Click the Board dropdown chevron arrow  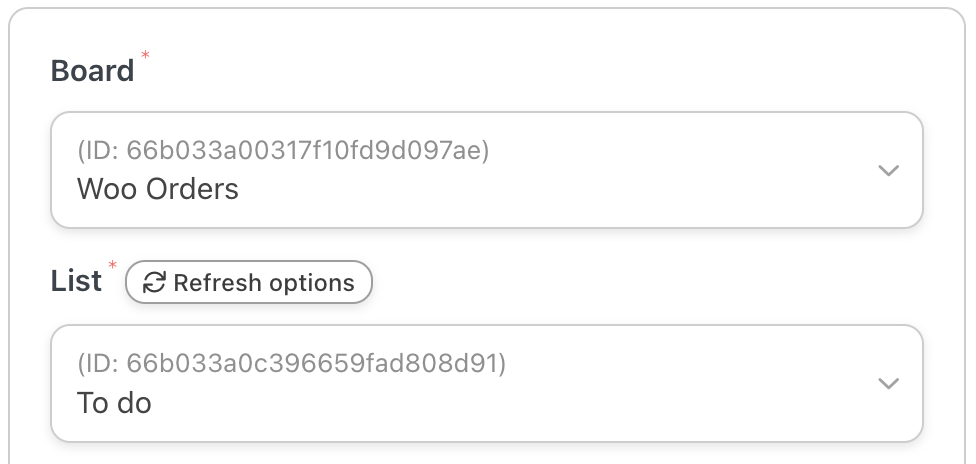click(x=888, y=170)
